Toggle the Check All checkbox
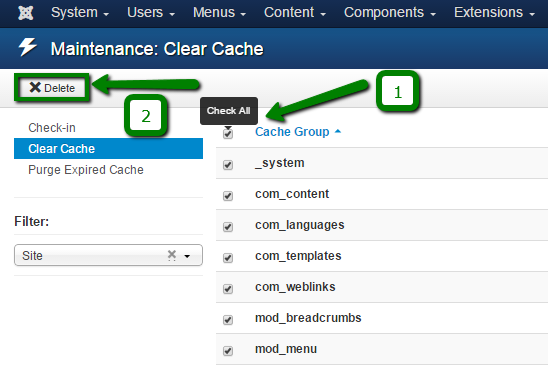The image size is (548, 390). tap(228, 133)
